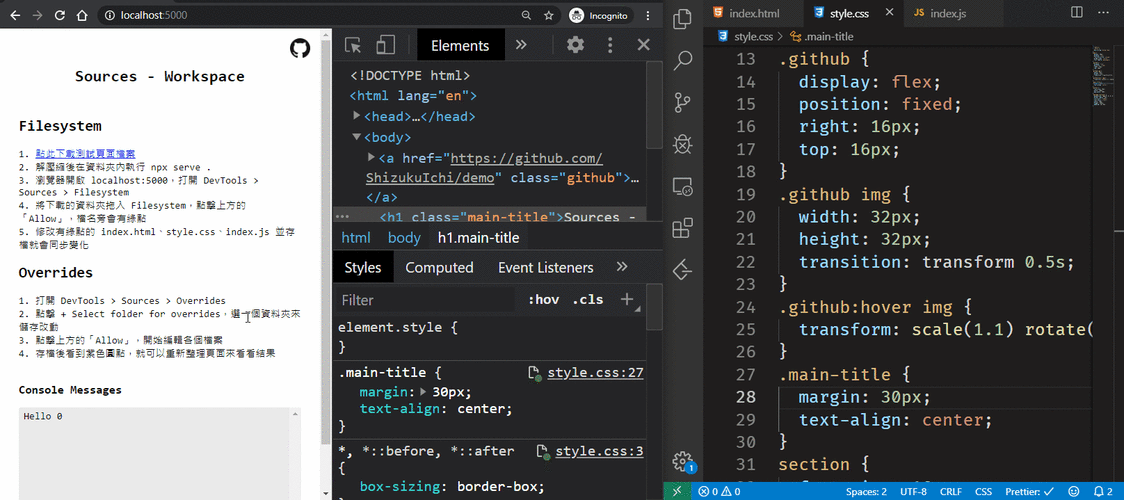Open the Event Listeners tab

[x=546, y=268]
